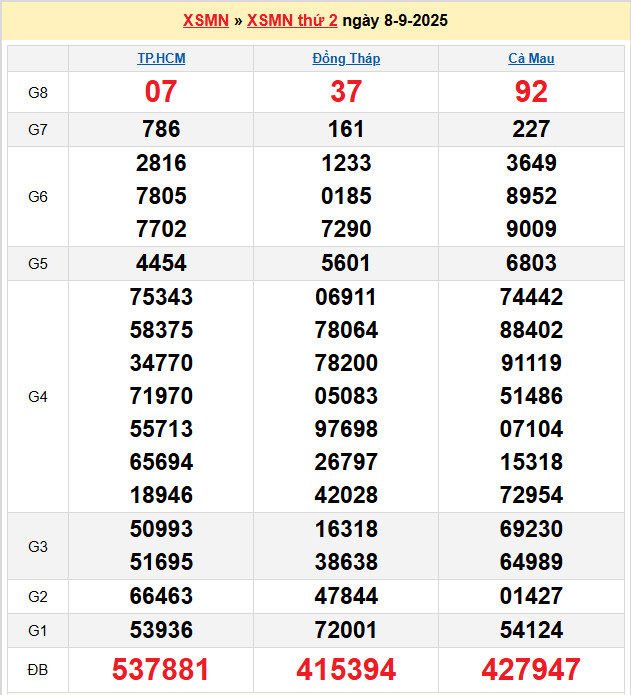Select the G3 row label
The image size is (631, 695).
tap(38, 547)
